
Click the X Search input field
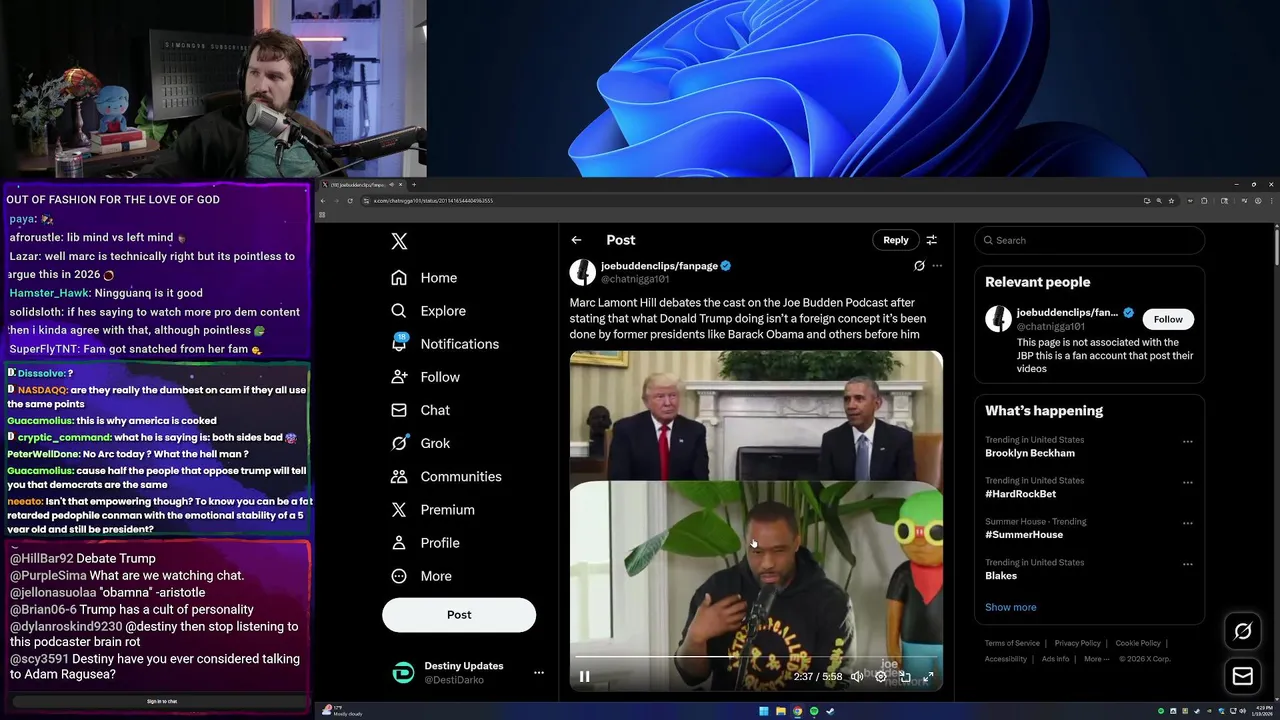(x=1090, y=240)
